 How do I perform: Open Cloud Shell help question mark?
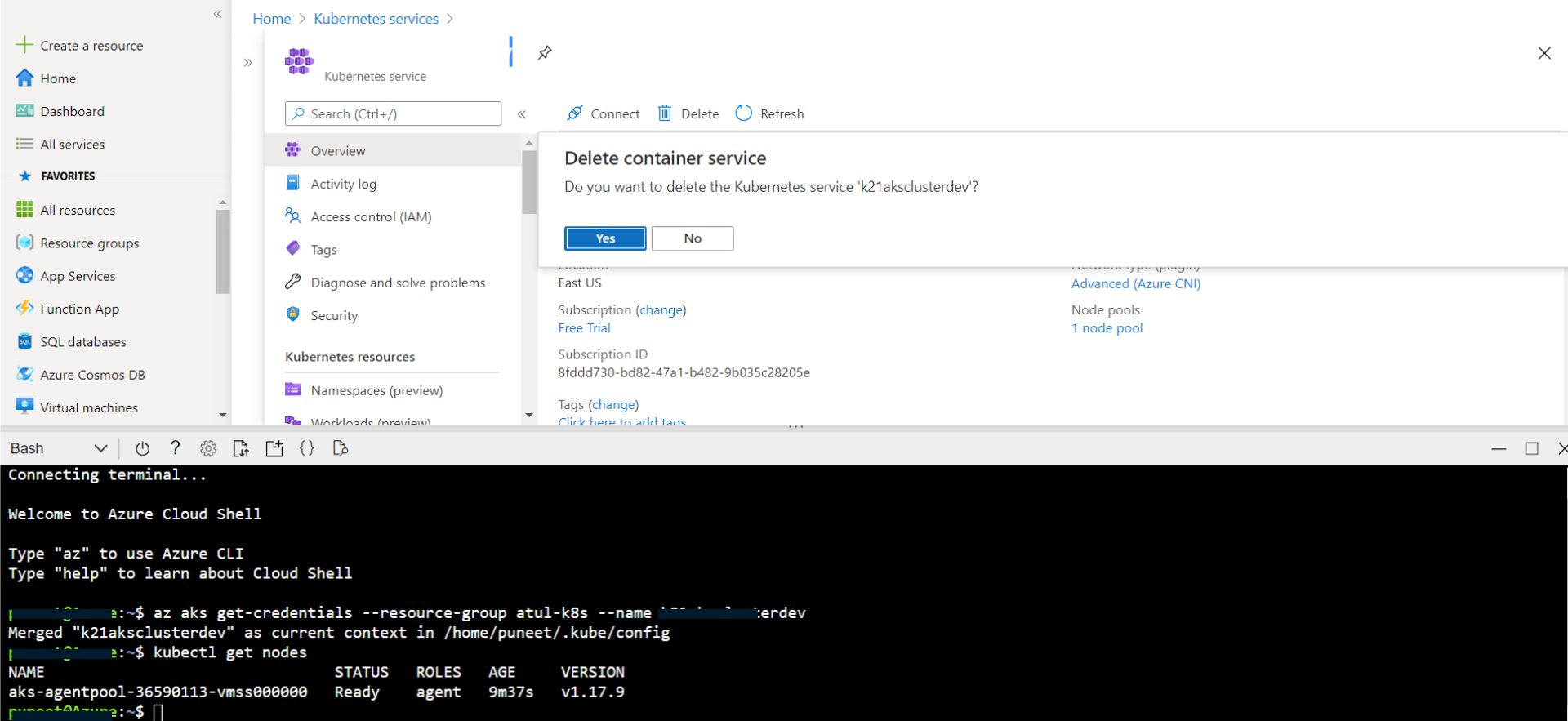point(175,447)
